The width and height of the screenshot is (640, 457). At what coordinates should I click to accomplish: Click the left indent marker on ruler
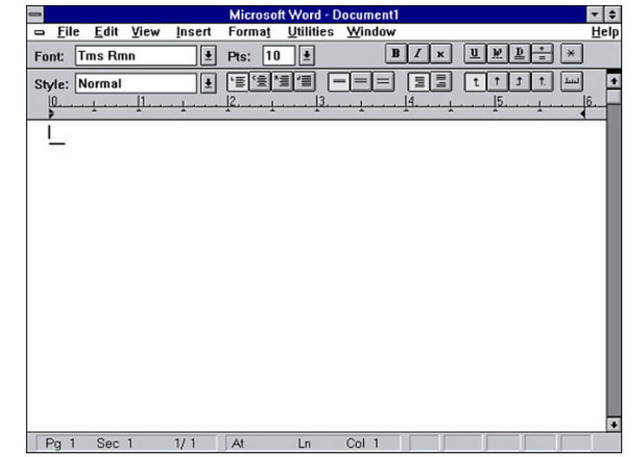pyautogui.click(x=51, y=113)
